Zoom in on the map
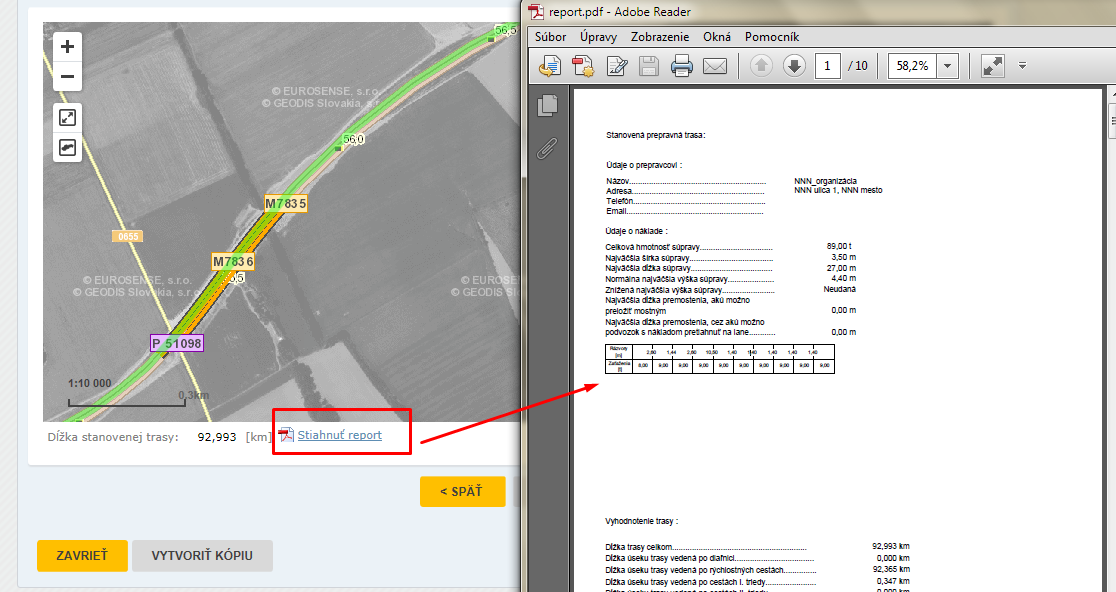This screenshot has width=1116, height=592. pos(67,47)
